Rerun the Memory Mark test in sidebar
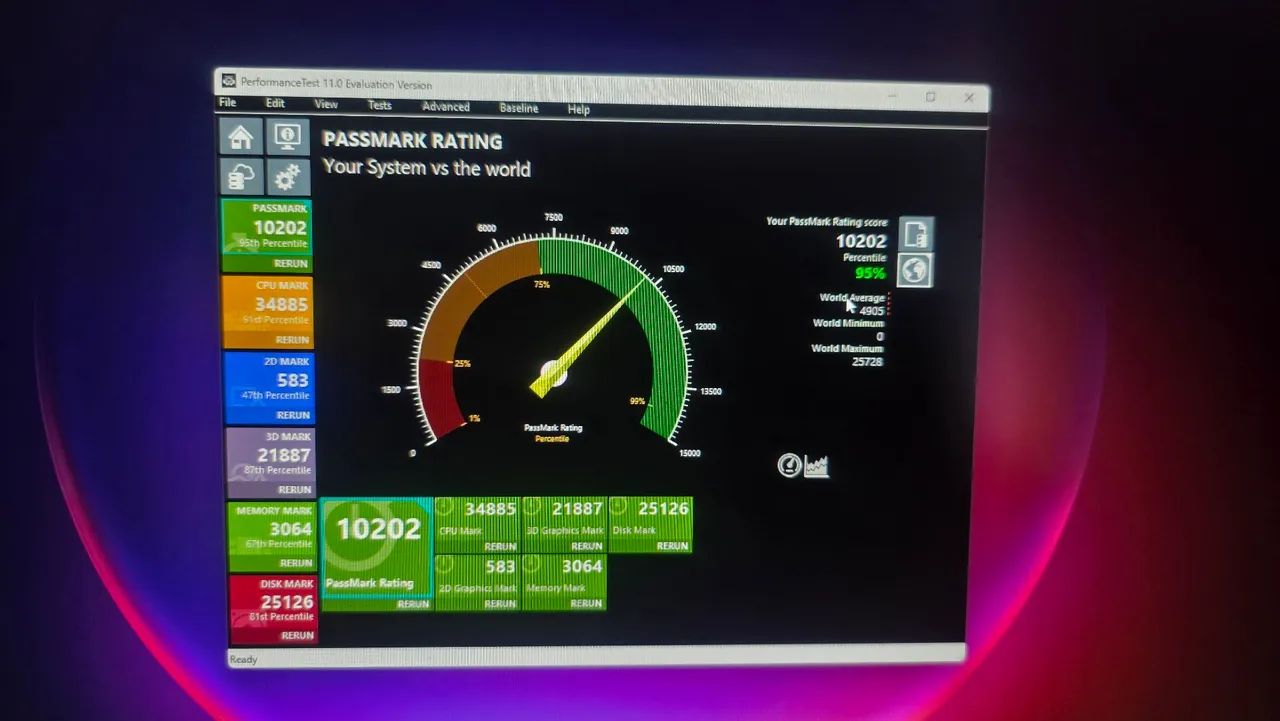The width and height of the screenshot is (1280, 721). click(x=296, y=563)
